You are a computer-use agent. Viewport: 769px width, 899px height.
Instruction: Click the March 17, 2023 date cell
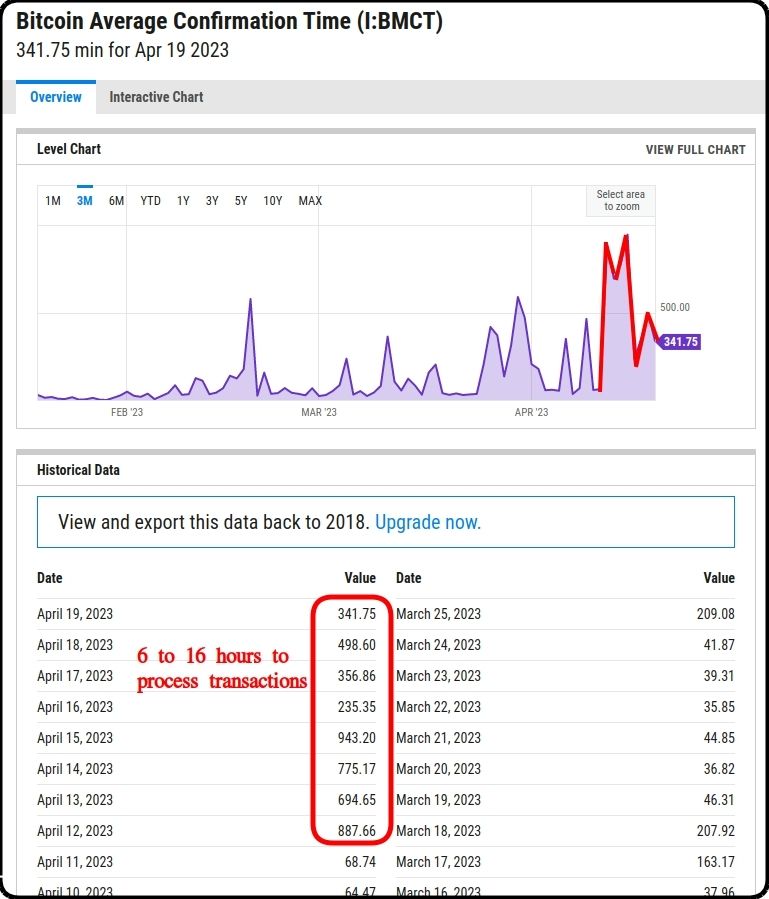[438, 862]
